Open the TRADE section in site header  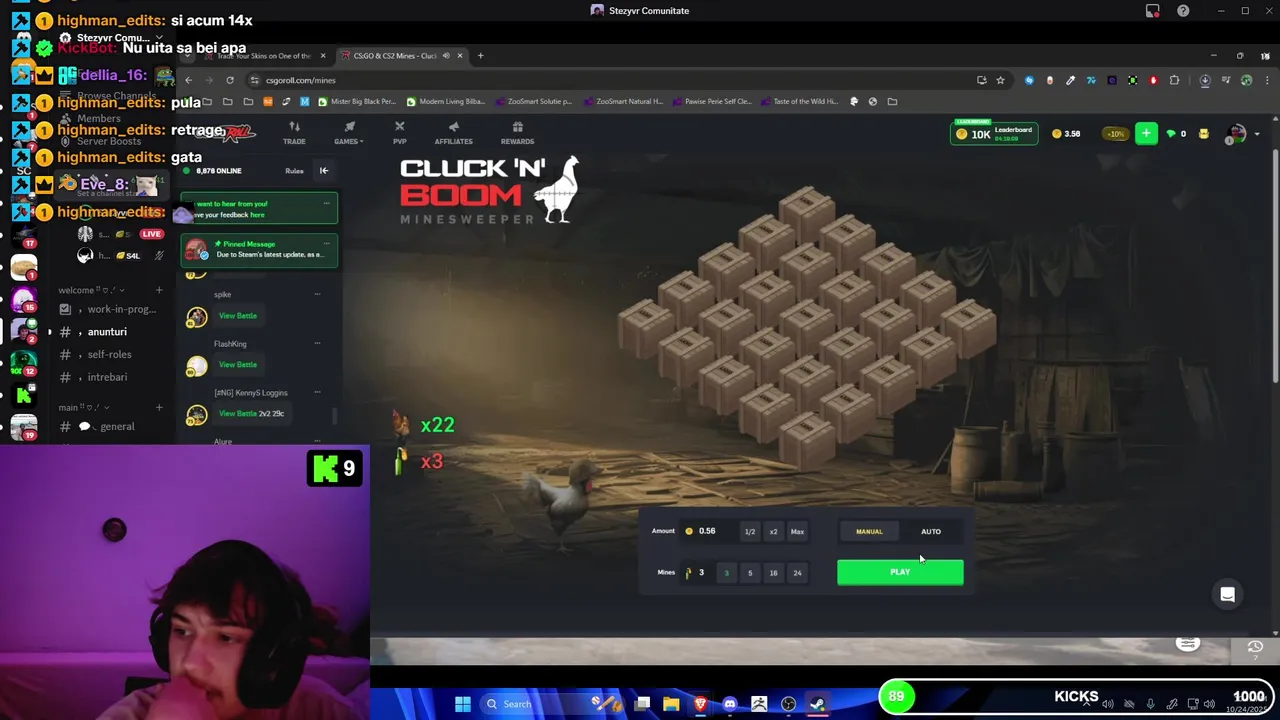click(294, 133)
